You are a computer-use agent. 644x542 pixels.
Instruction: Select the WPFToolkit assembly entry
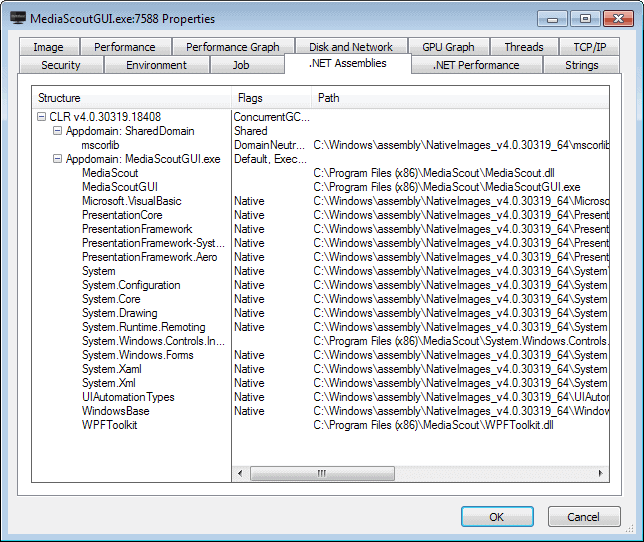(x=109, y=425)
